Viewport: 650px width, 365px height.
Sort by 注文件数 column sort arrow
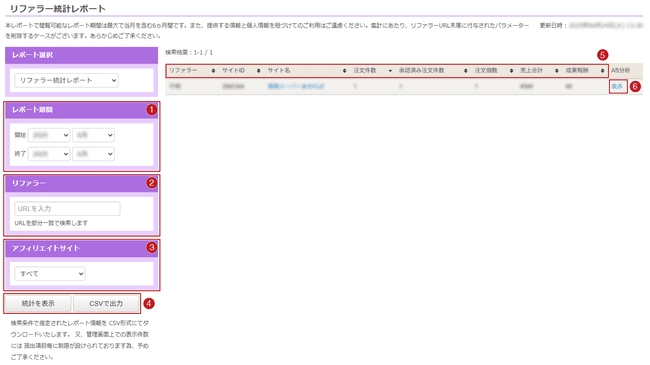(x=390, y=71)
